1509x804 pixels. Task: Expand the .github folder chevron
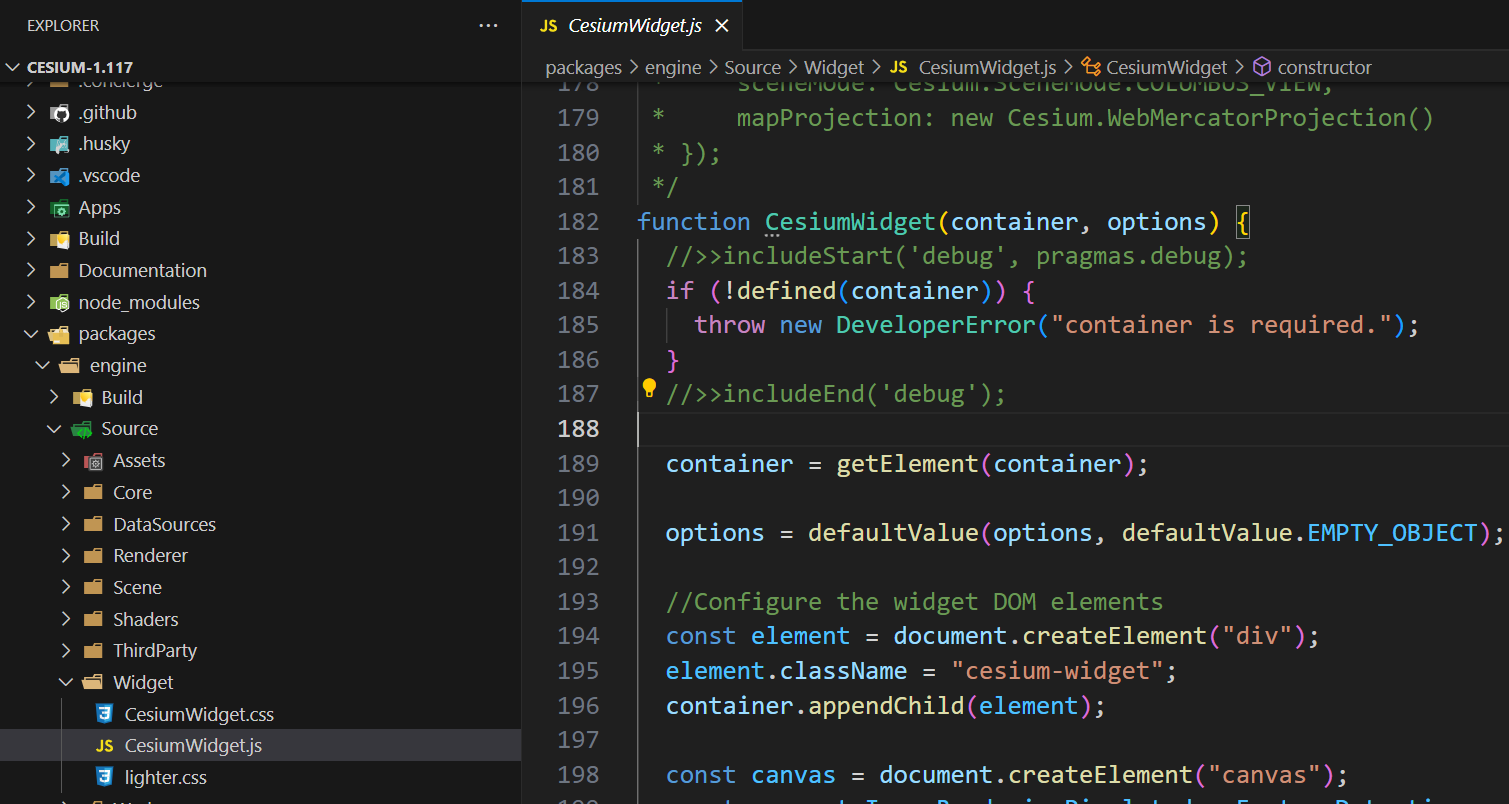pyautogui.click(x=31, y=113)
